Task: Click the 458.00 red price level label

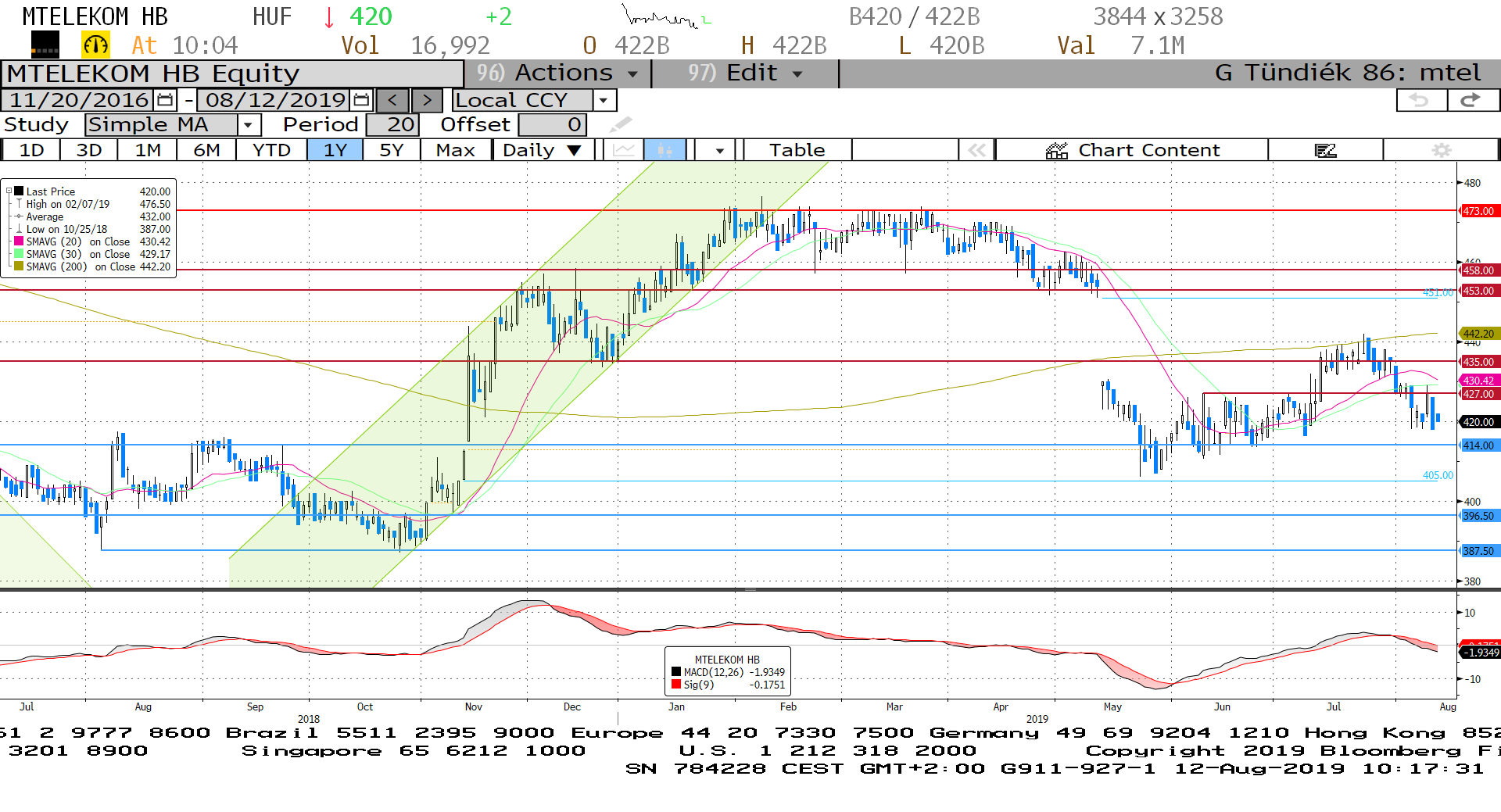Action: click(x=1478, y=270)
